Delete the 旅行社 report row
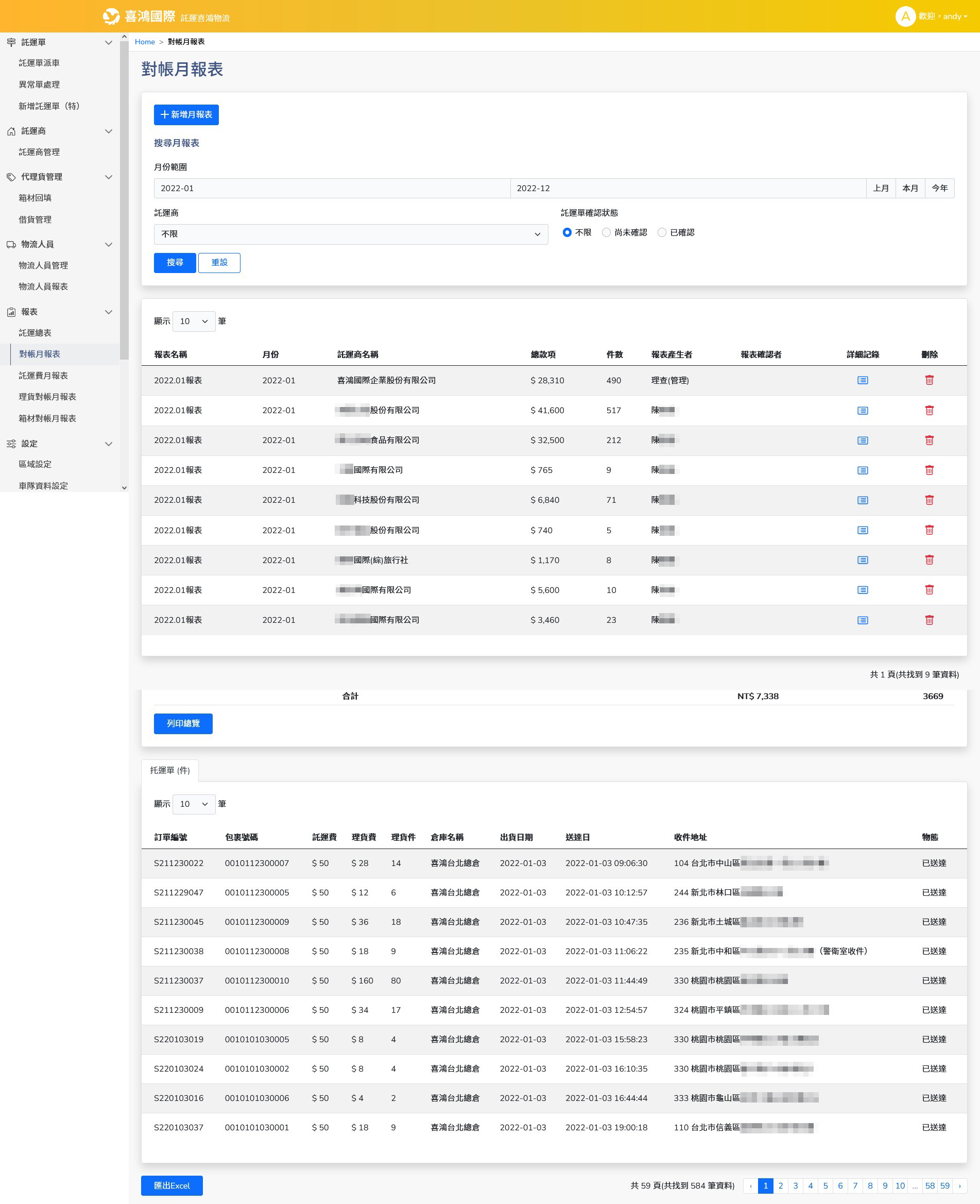The image size is (980, 1204). pyautogui.click(x=929, y=559)
